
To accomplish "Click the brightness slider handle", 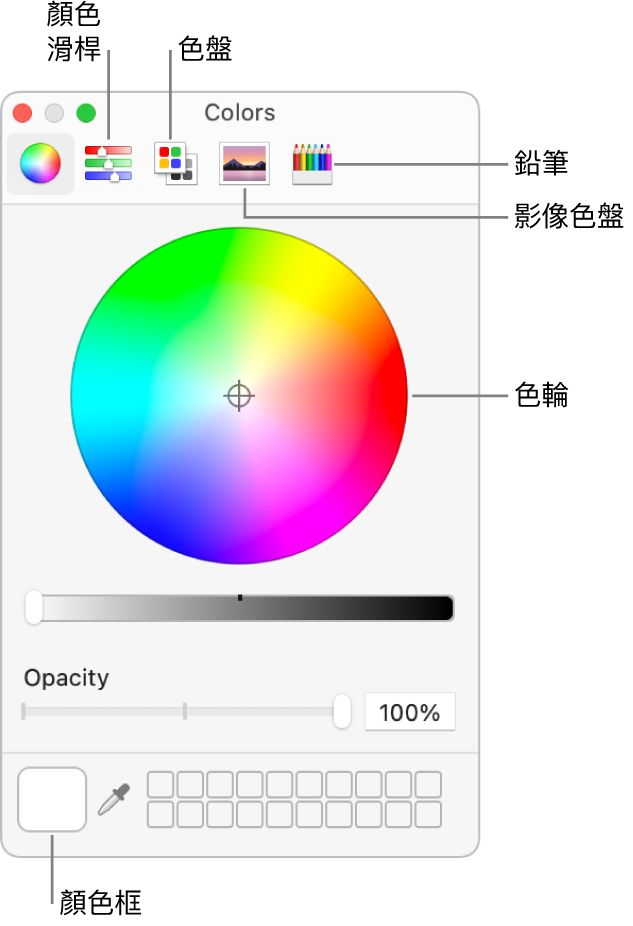I will click(34, 607).
